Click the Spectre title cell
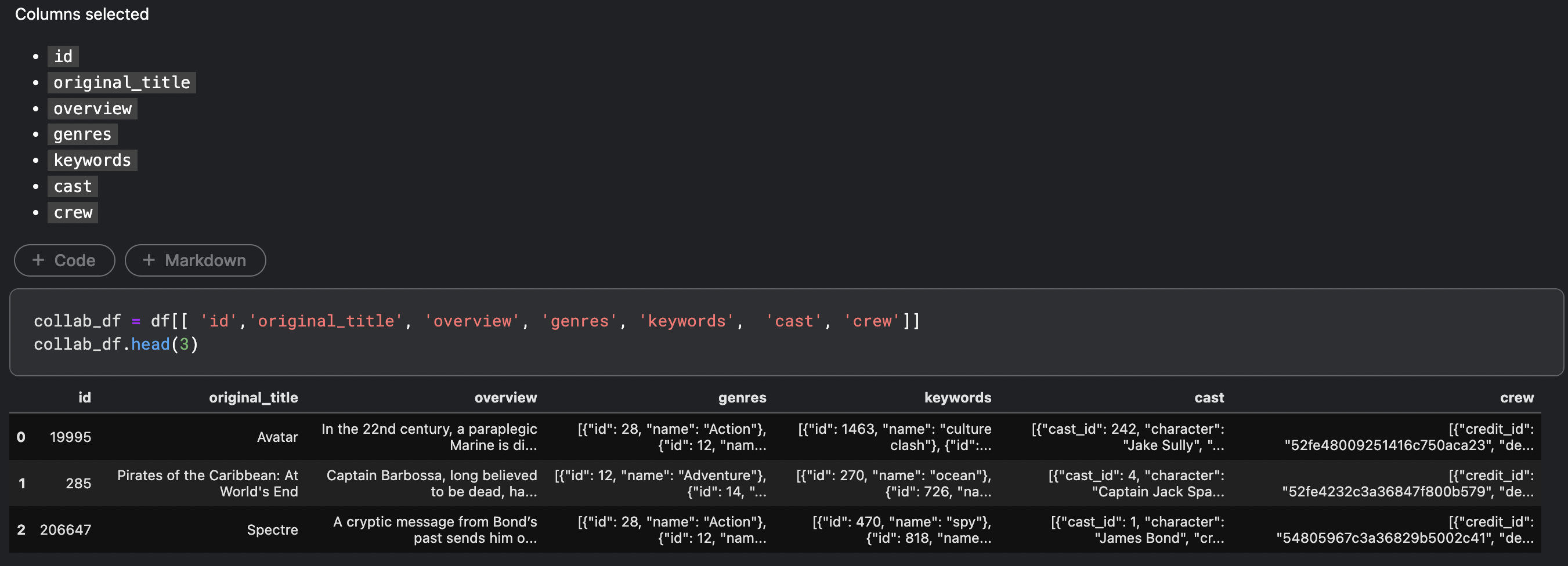1568x566 pixels. [x=272, y=529]
